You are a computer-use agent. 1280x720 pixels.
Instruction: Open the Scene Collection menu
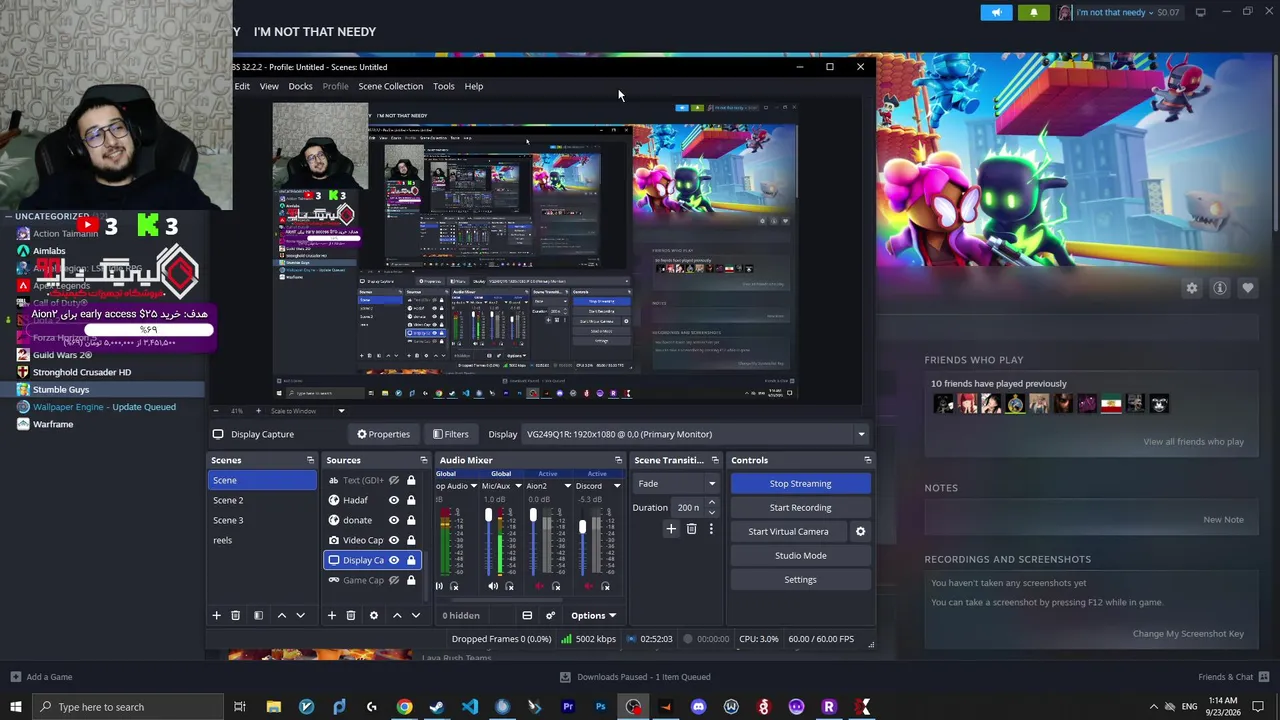click(391, 86)
